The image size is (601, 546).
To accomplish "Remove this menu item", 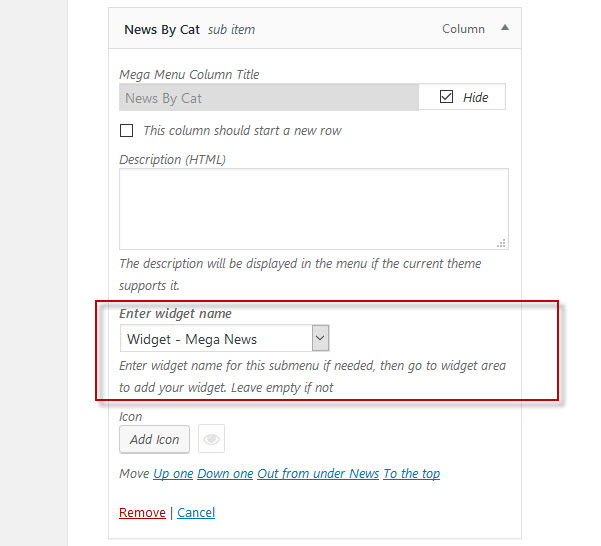I will click(x=142, y=512).
